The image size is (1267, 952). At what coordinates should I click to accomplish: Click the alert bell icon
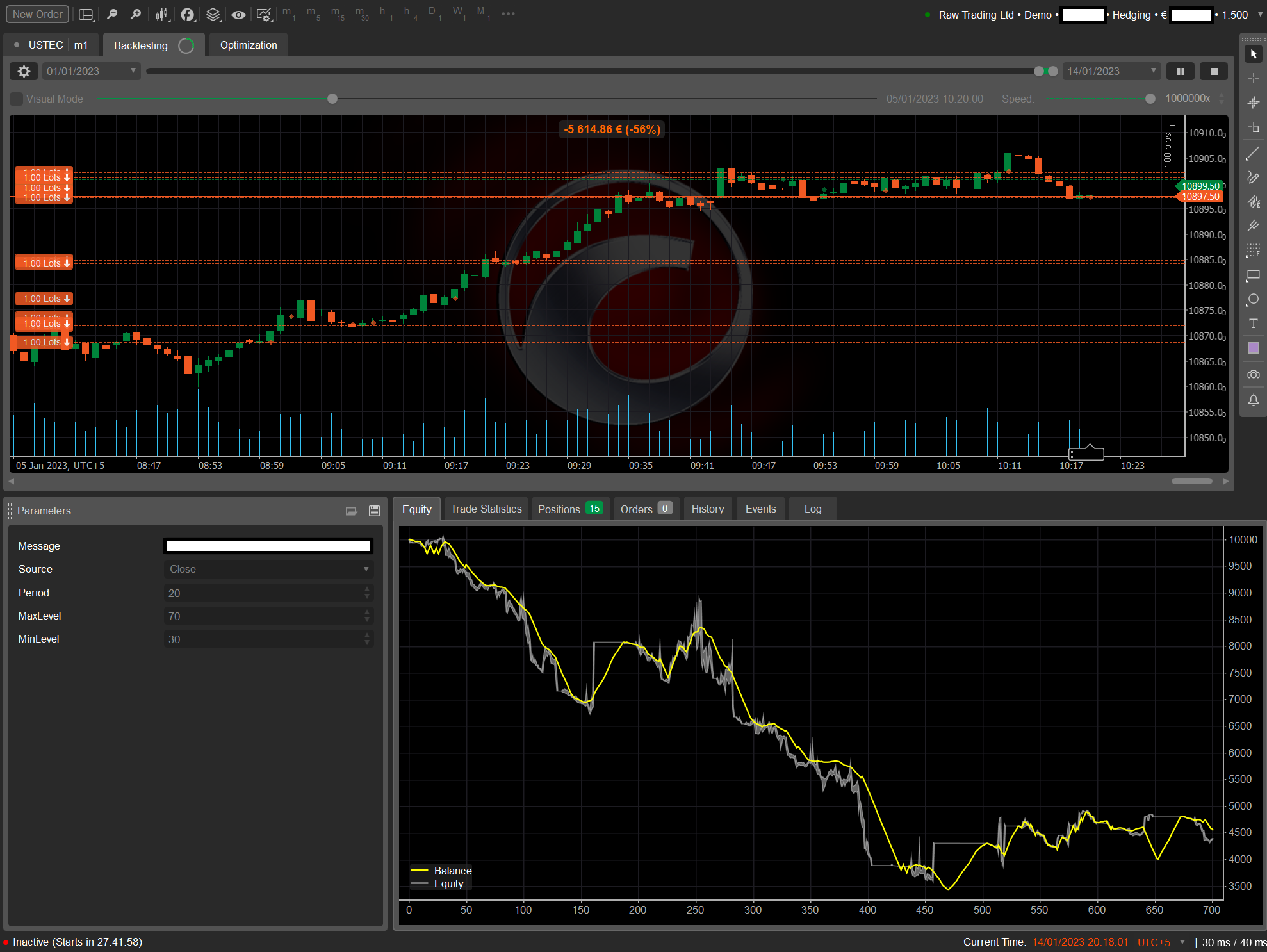point(1253,400)
